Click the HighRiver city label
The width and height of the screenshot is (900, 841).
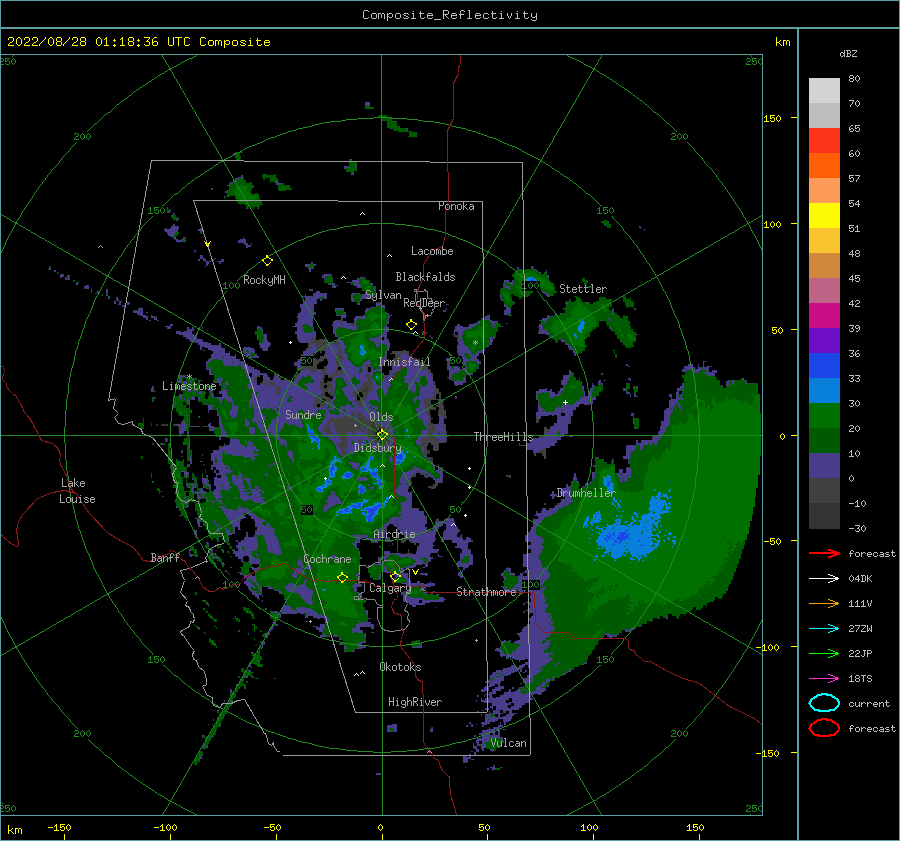tap(415, 702)
